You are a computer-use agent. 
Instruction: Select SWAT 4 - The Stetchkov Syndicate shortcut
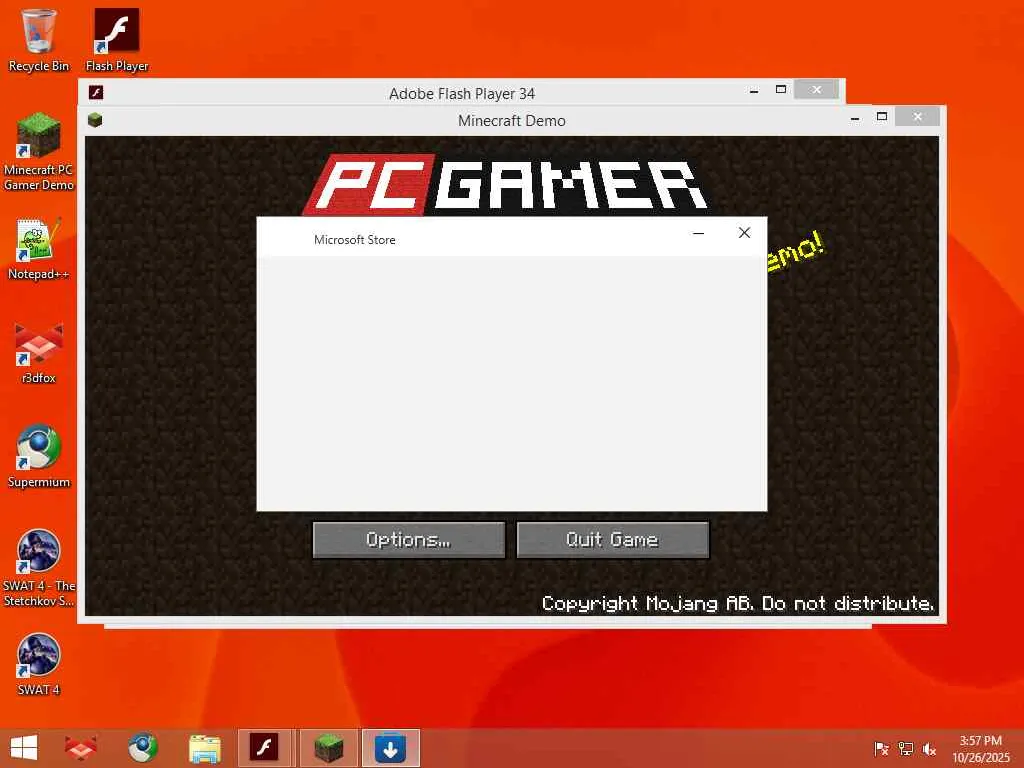39,568
